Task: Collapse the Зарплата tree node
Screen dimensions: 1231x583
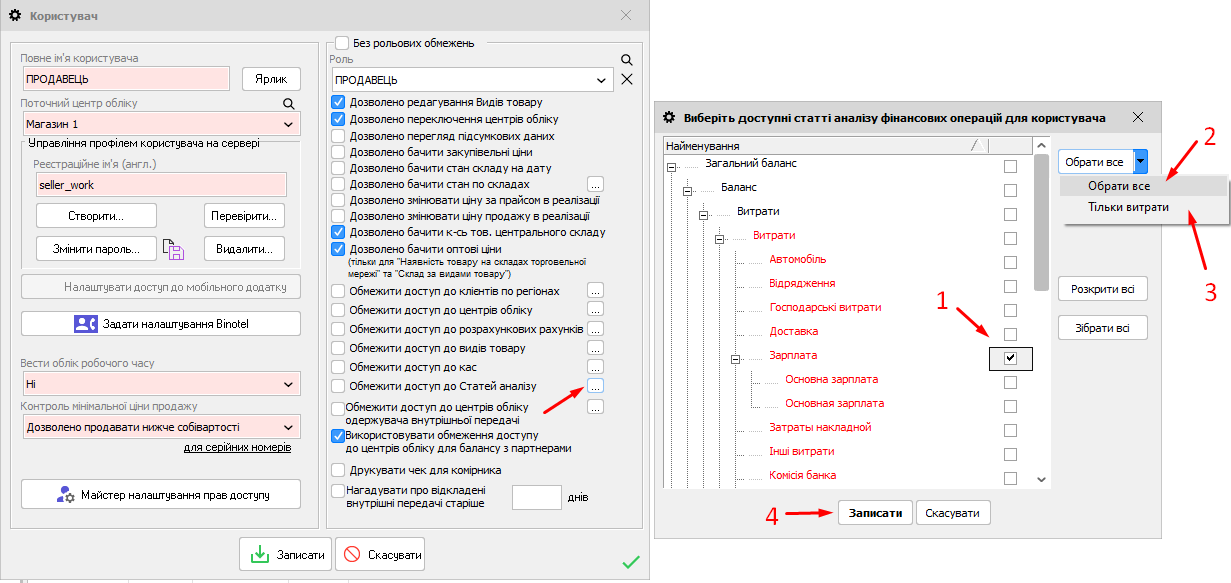Action: (734, 357)
